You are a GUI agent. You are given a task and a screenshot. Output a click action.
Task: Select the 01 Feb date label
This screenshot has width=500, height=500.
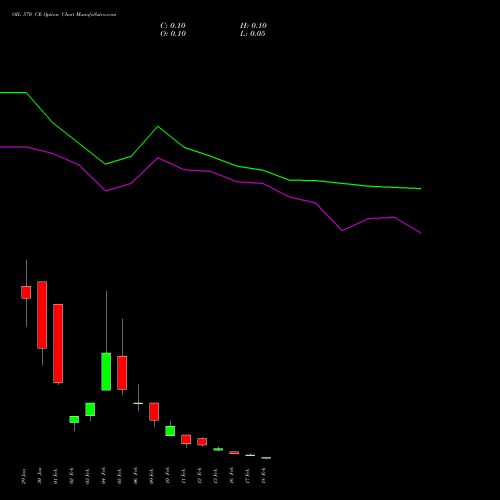(x=56, y=476)
